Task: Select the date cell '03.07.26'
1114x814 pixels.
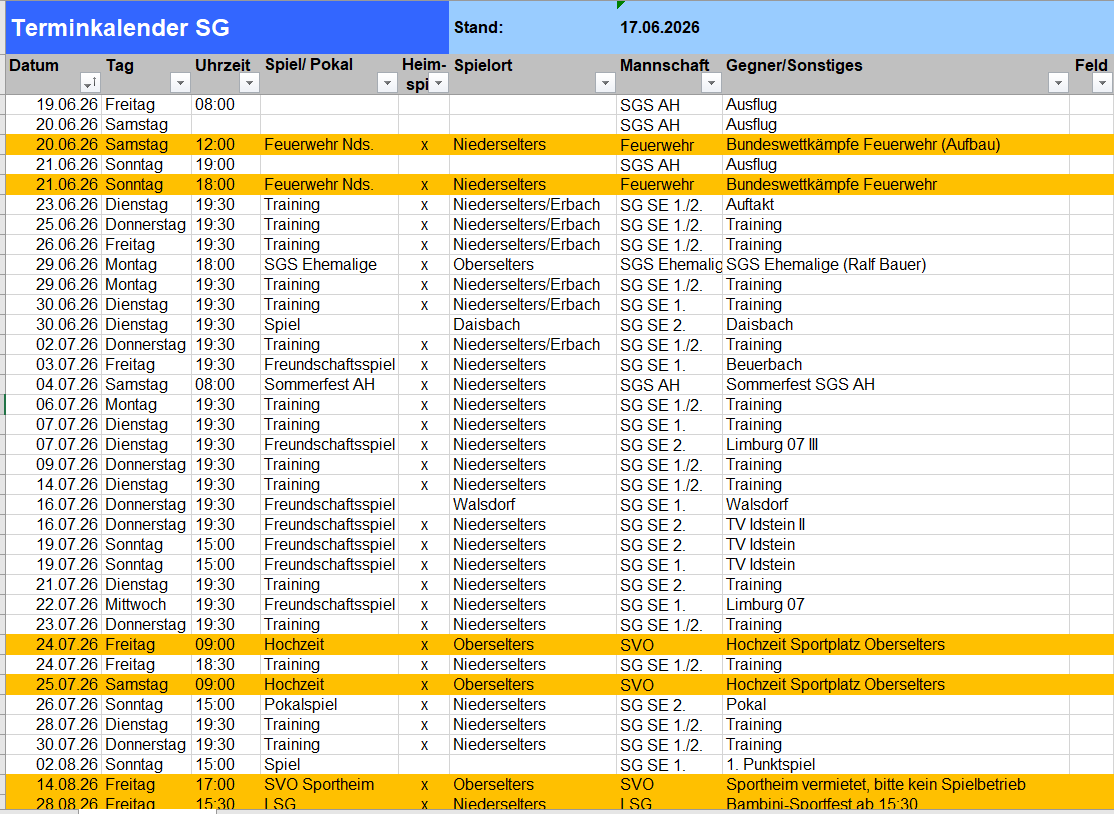Action: point(55,364)
